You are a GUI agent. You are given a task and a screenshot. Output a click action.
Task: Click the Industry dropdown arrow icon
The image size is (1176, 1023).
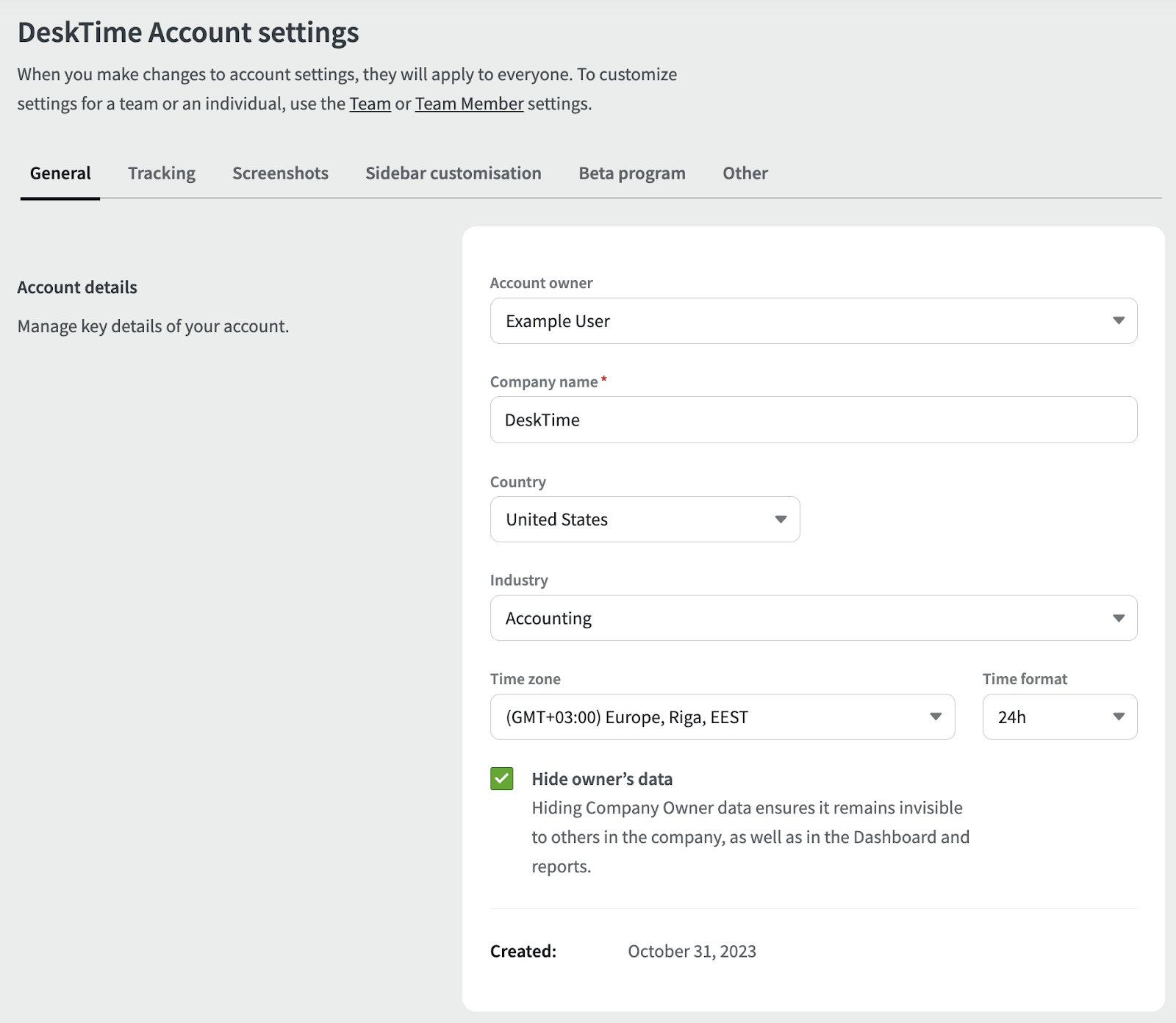[x=1118, y=618]
